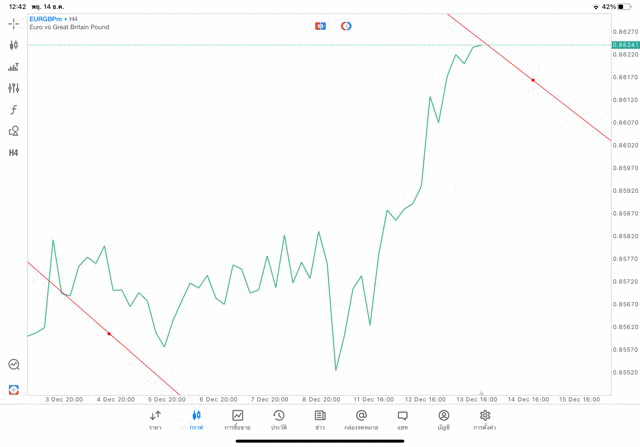The height and width of the screenshot is (447, 640).
Task: Open the Settings gear tab
Action: pos(485,419)
